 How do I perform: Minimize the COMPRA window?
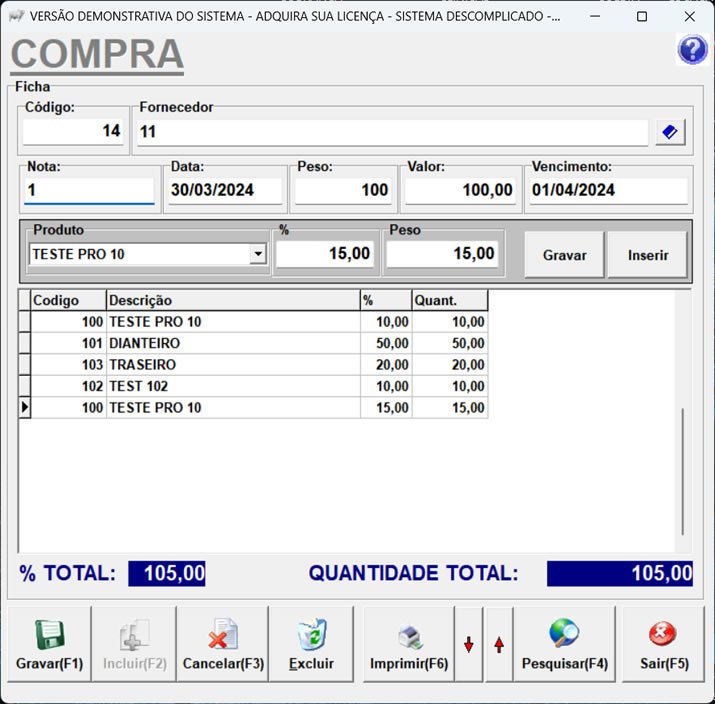(x=595, y=16)
